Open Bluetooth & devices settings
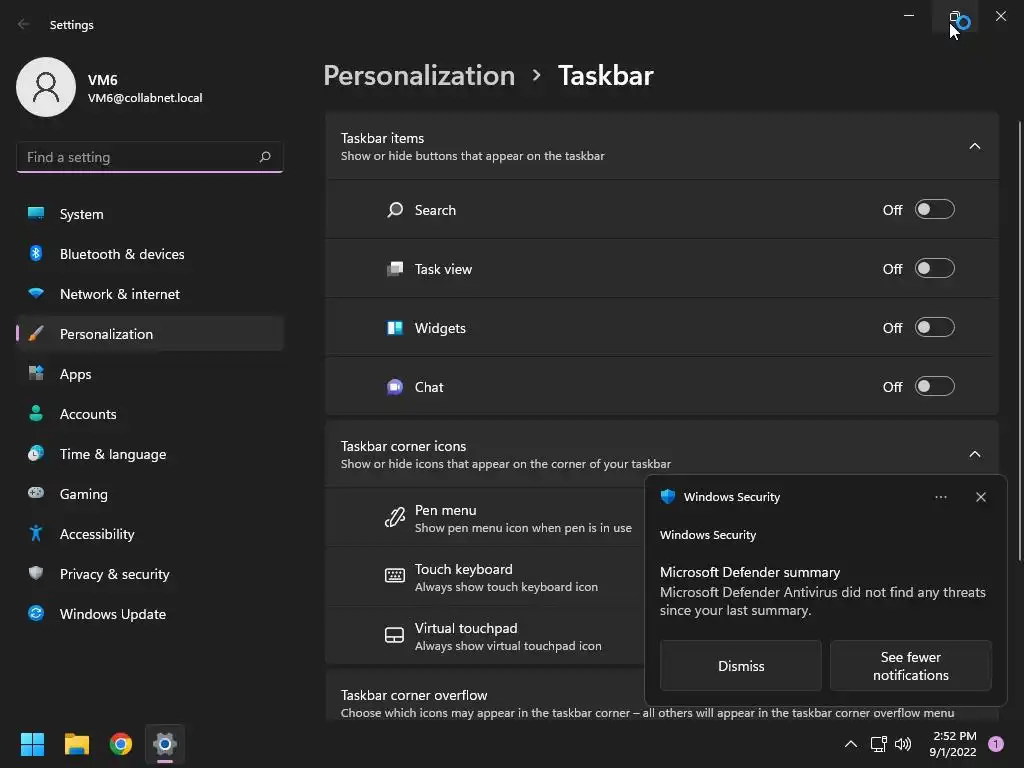Image resolution: width=1024 pixels, height=768 pixels. coord(121,254)
